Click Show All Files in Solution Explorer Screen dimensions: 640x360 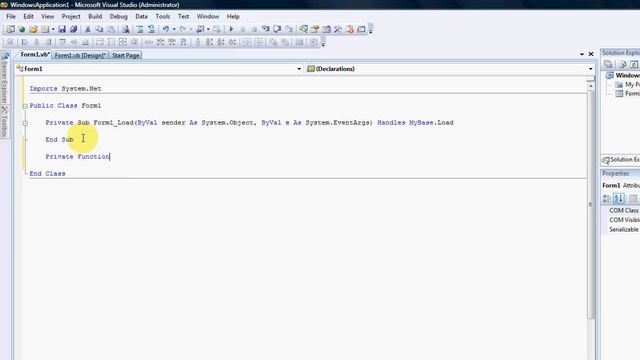622,64
